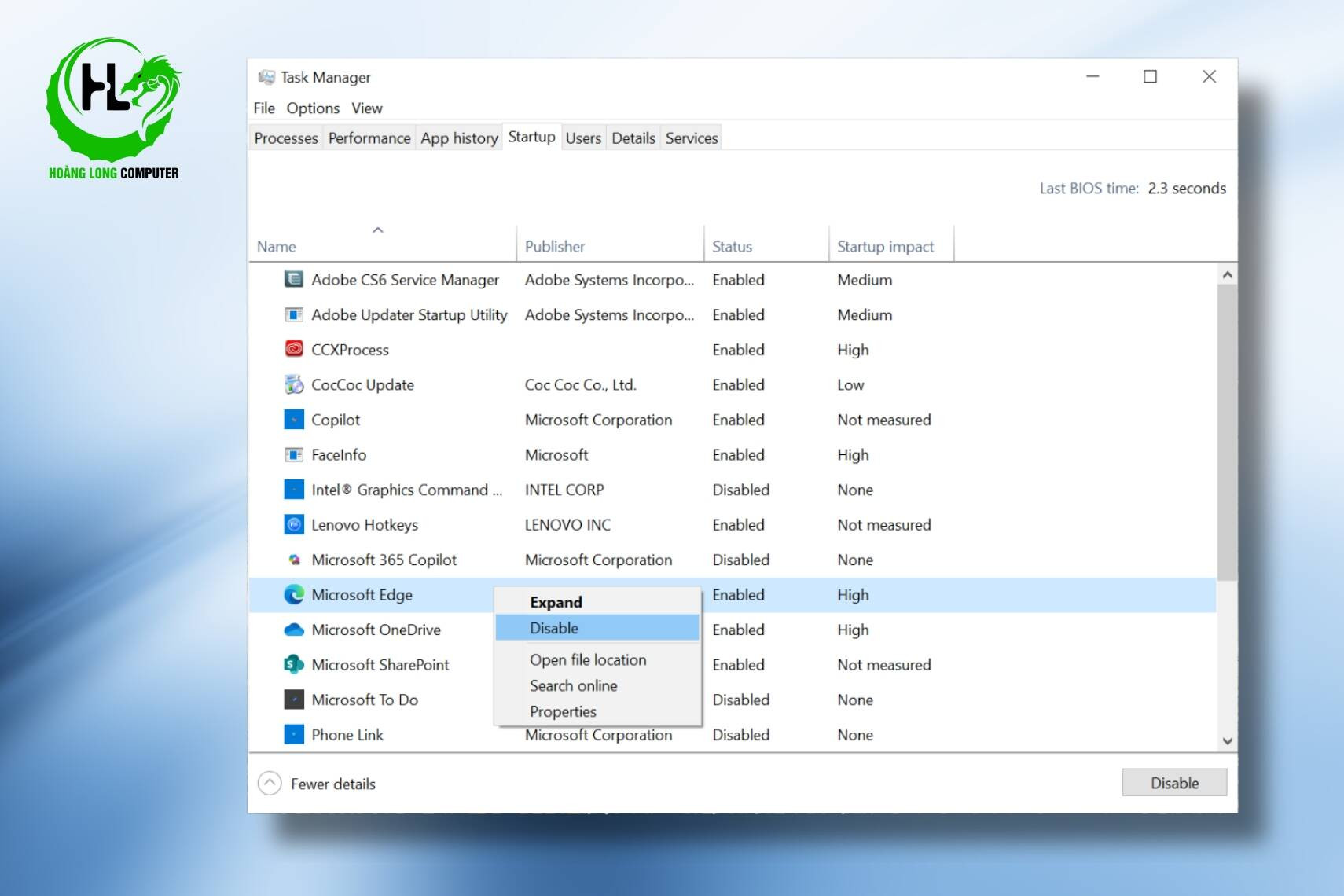This screenshot has height=896, width=1344.
Task: Click the Disable button at bottom right
Action: pyautogui.click(x=1174, y=783)
